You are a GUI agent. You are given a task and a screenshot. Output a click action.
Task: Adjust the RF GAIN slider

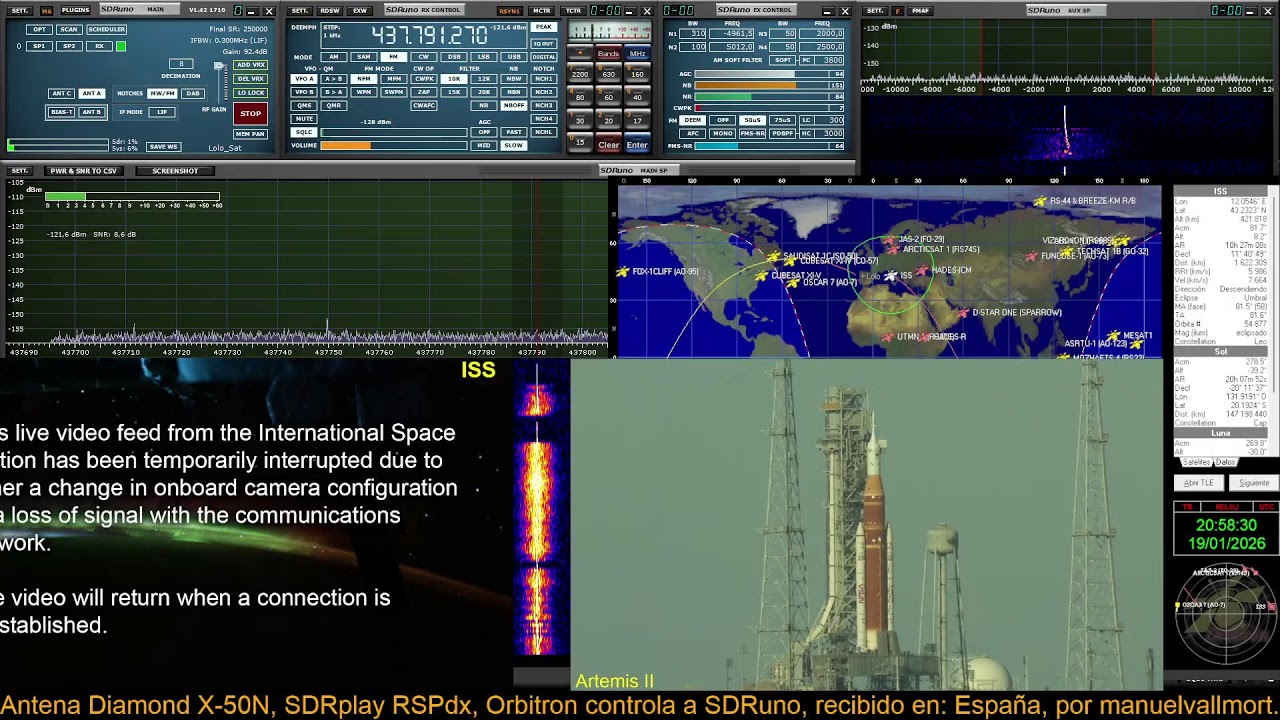(x=219, y=82)
